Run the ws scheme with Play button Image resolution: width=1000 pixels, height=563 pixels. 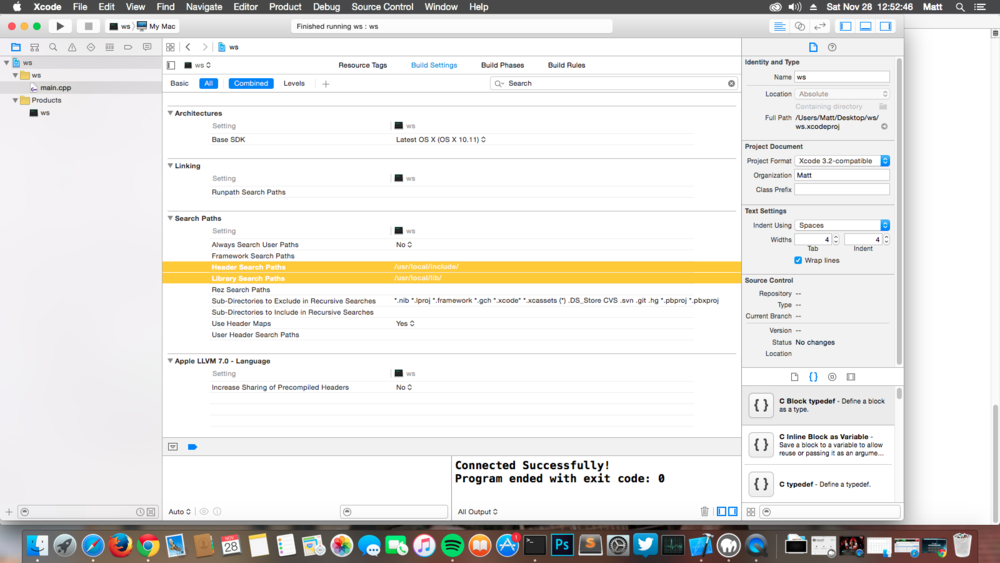(x=60, y=26)
